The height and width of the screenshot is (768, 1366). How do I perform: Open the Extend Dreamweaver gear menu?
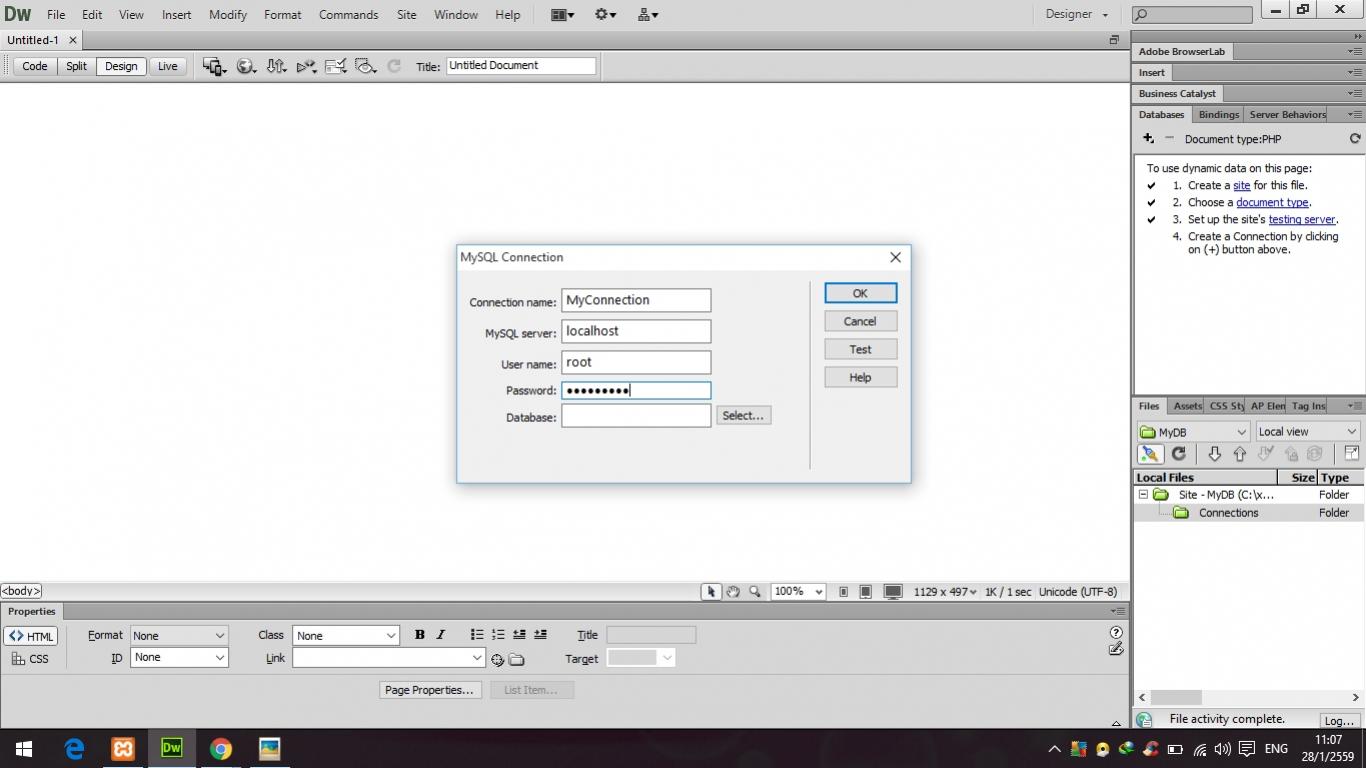(x=605, y=15)
